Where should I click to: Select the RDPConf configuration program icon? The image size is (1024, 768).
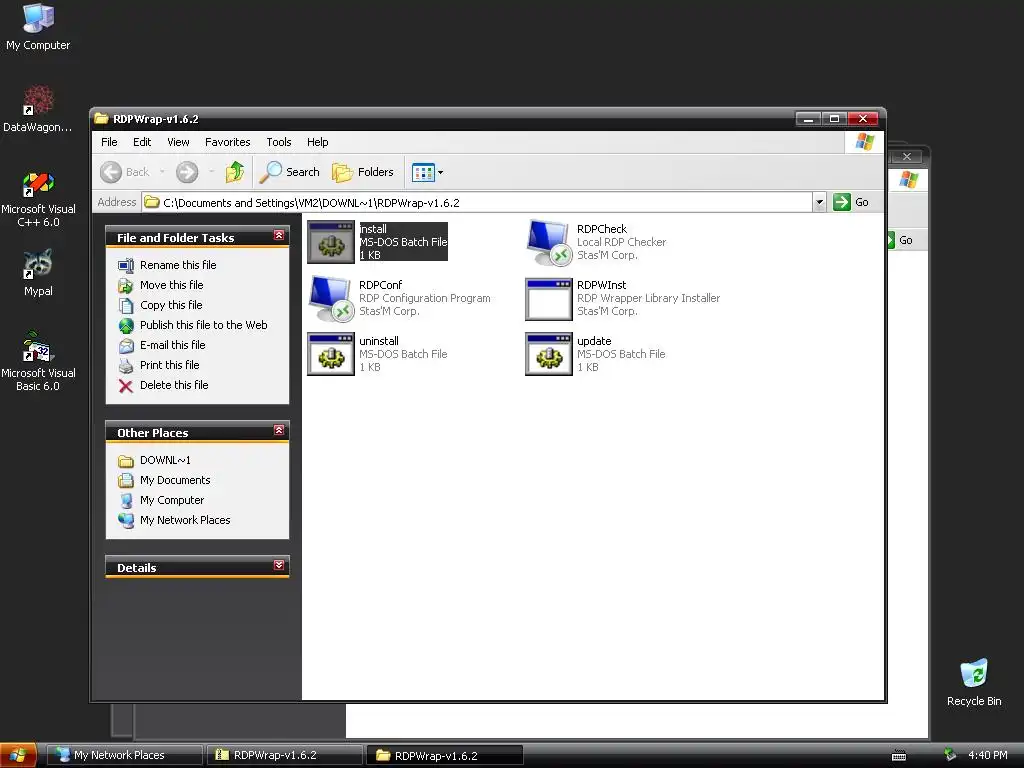coord(331,298)
